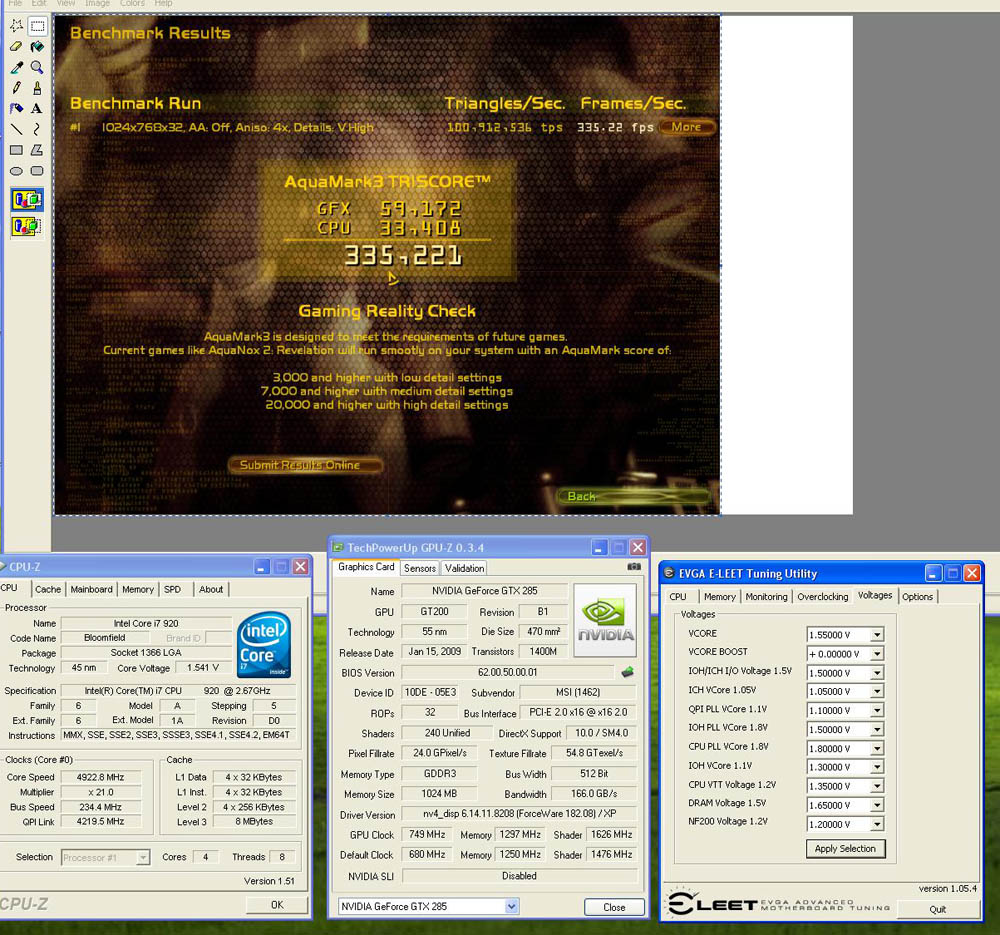This screenshot has width=1000, height=935.
Task: Enable opaque selection mode in Paint
Action: (27, 200)
